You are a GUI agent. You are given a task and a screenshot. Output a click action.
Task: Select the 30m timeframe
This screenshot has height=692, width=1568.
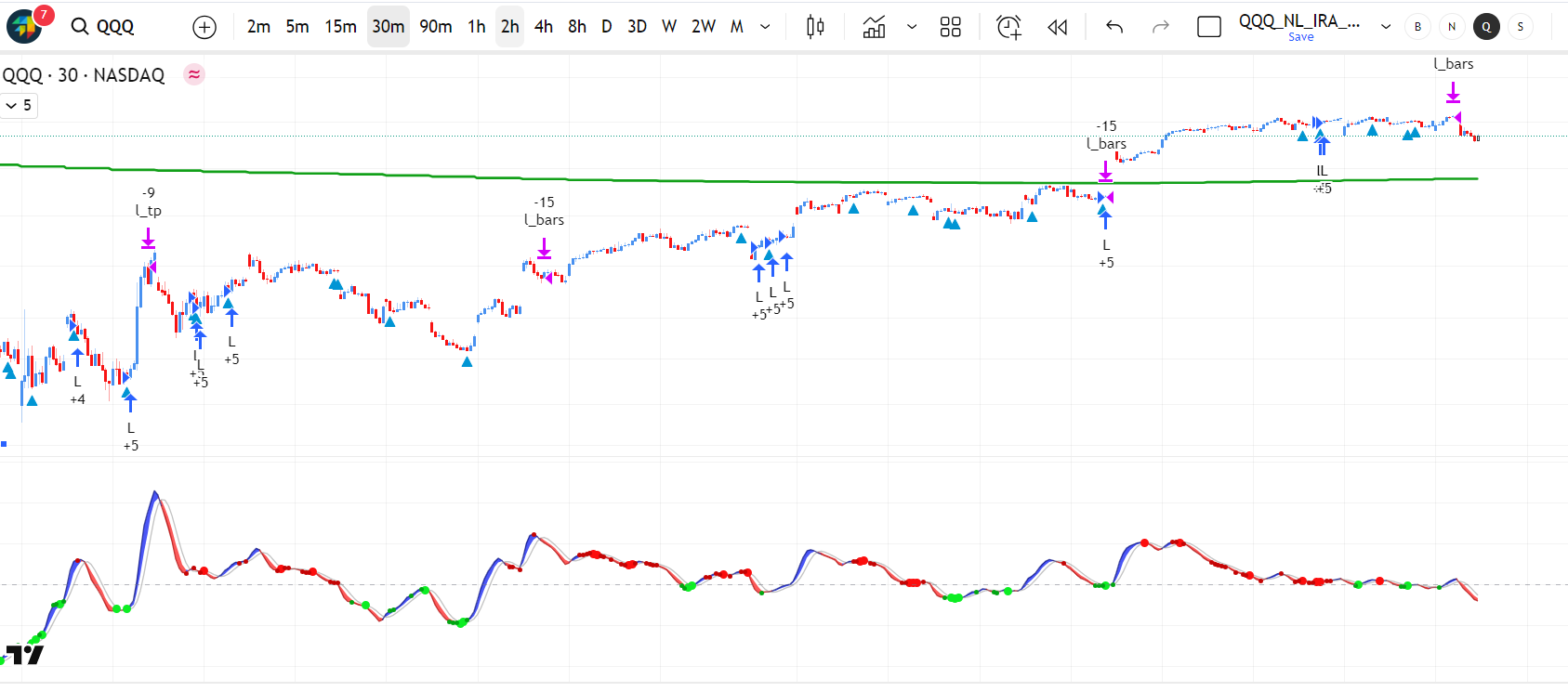pos(389,27)
